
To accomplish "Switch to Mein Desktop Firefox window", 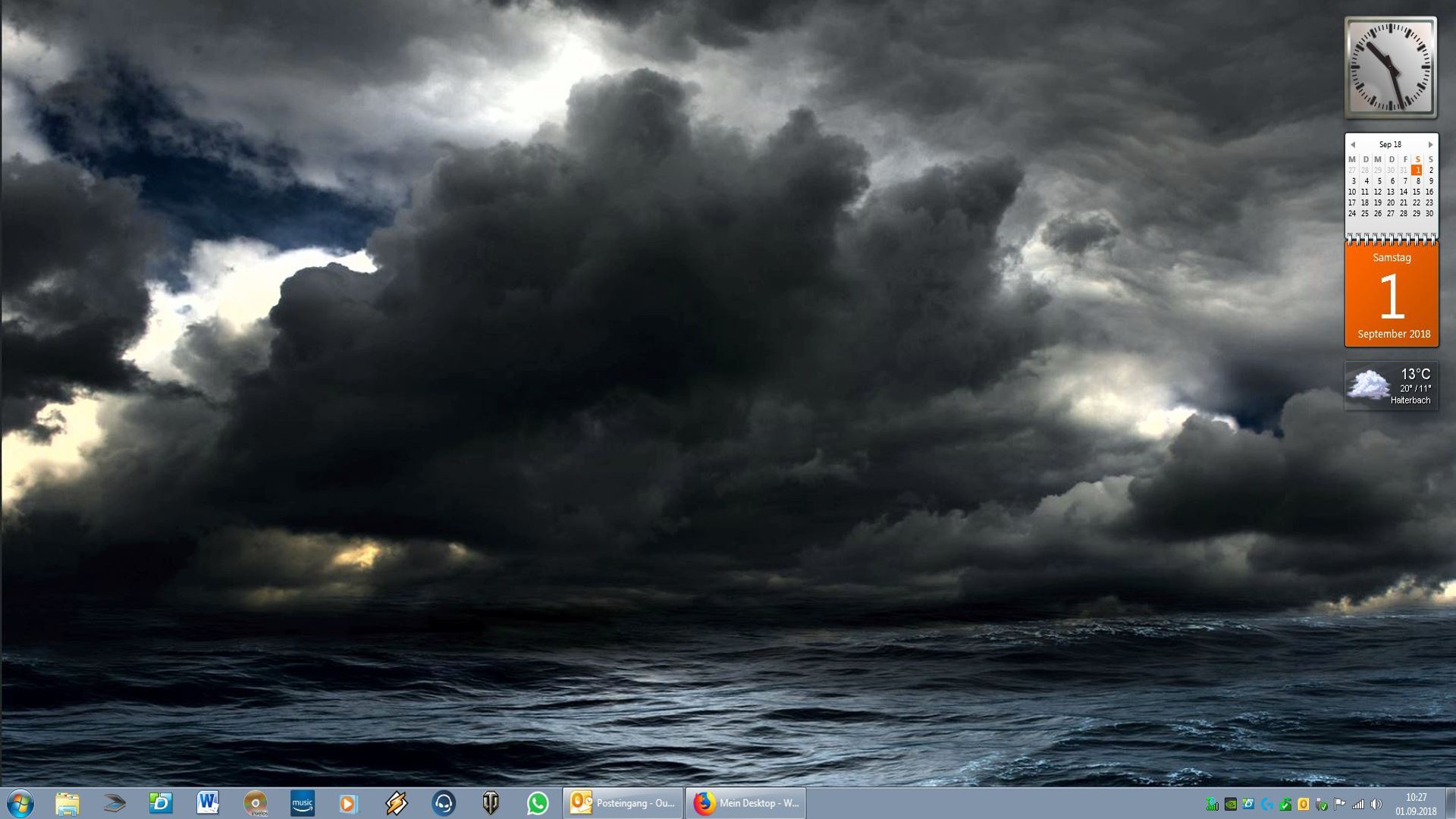I will coord(745,803).
